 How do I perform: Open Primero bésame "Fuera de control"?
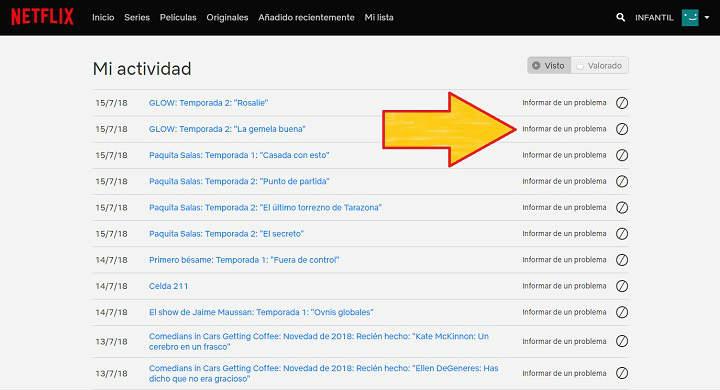tap(244, 260)
